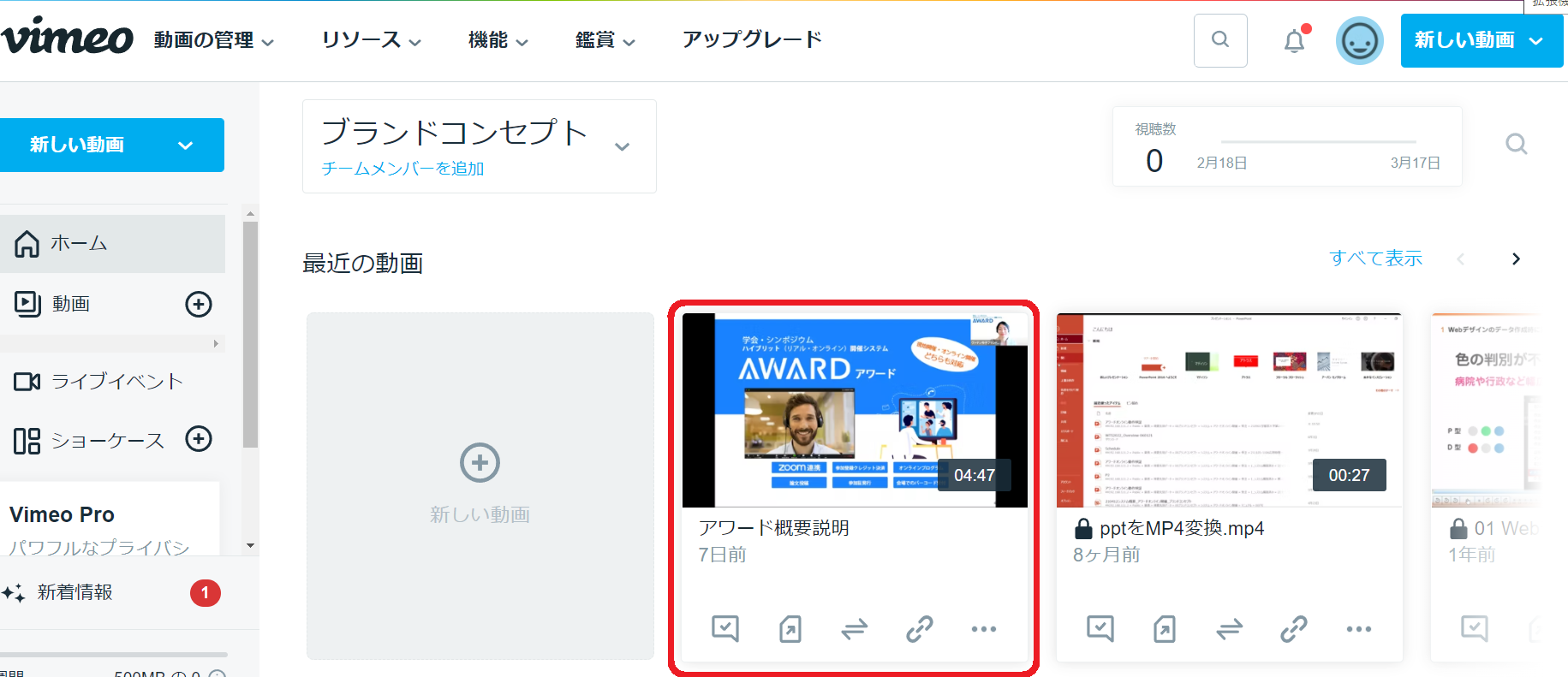
Task: Click チームメンバーを追加 link
Action: click(402, 169)
